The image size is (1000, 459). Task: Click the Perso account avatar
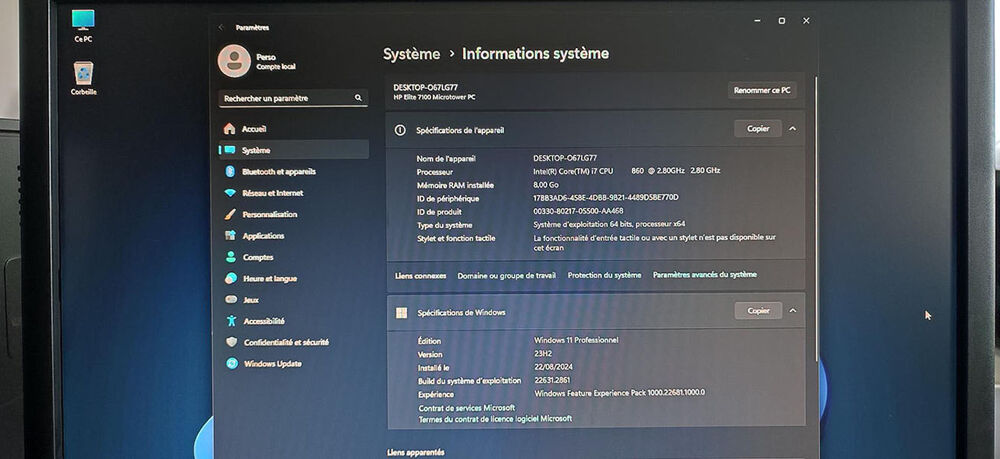234,61
